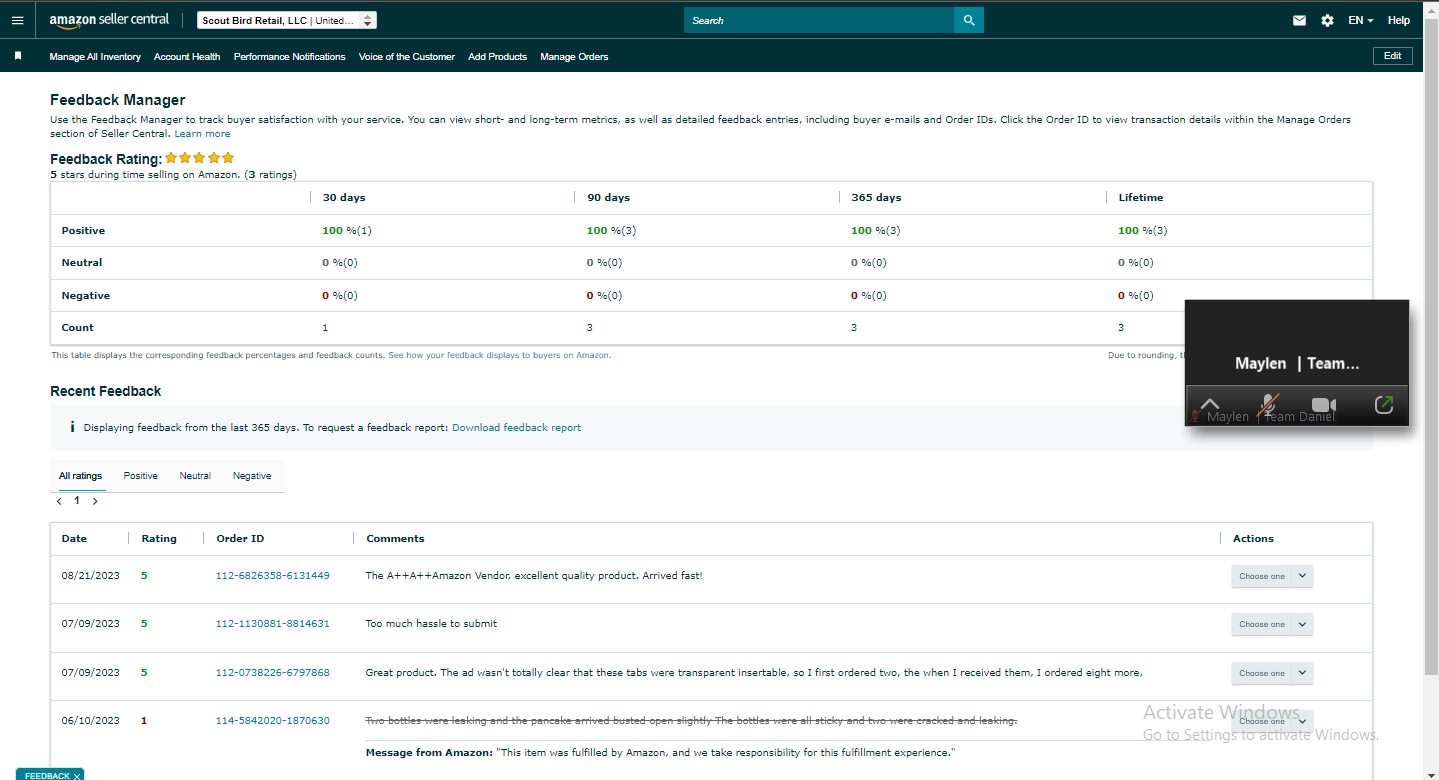Screen dimensions: 1439x780
Task: Click the Comments column header
Action: 395,538
